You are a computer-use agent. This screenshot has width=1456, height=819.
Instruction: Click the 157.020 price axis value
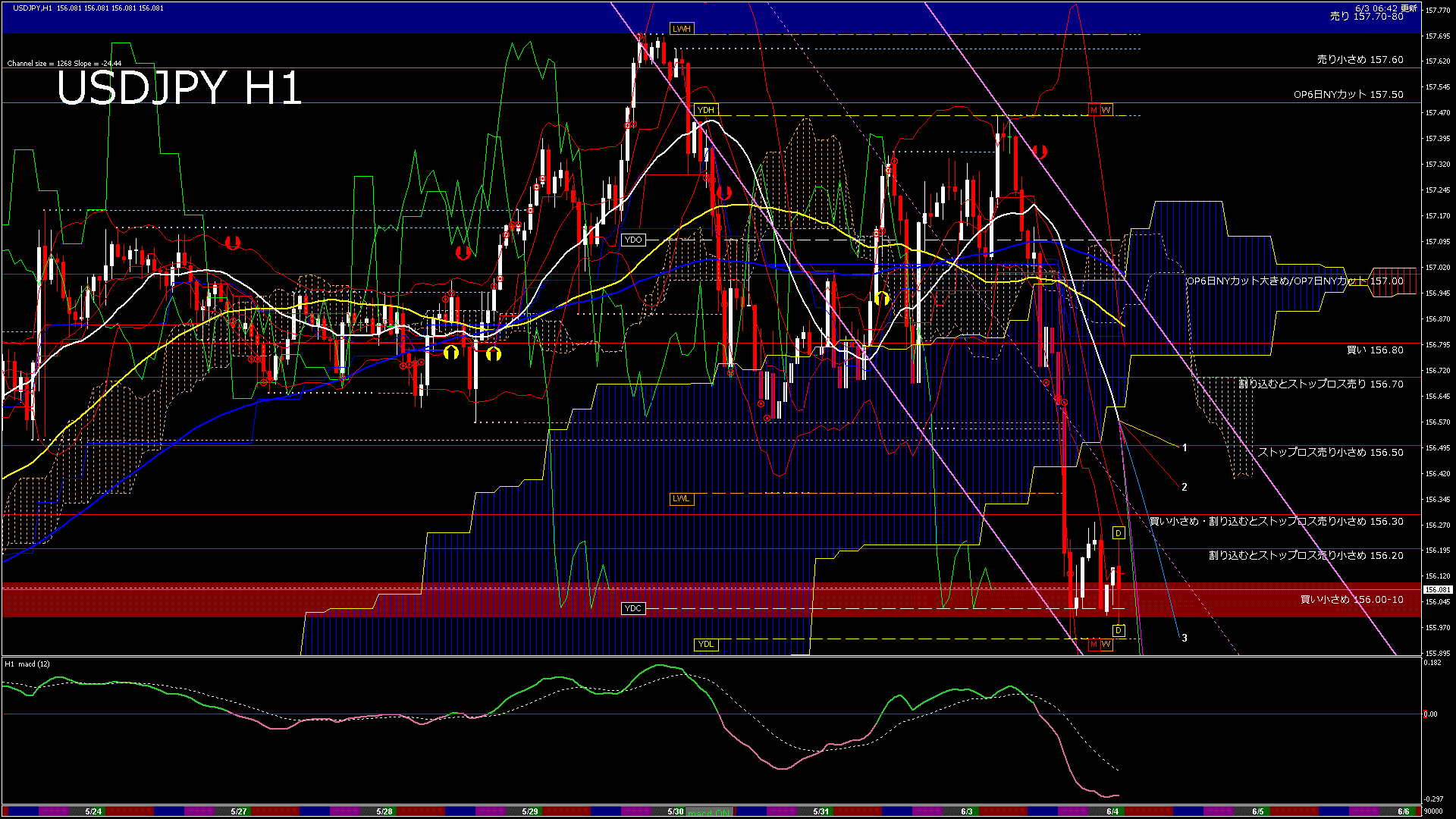click(x=1438, y=267)
